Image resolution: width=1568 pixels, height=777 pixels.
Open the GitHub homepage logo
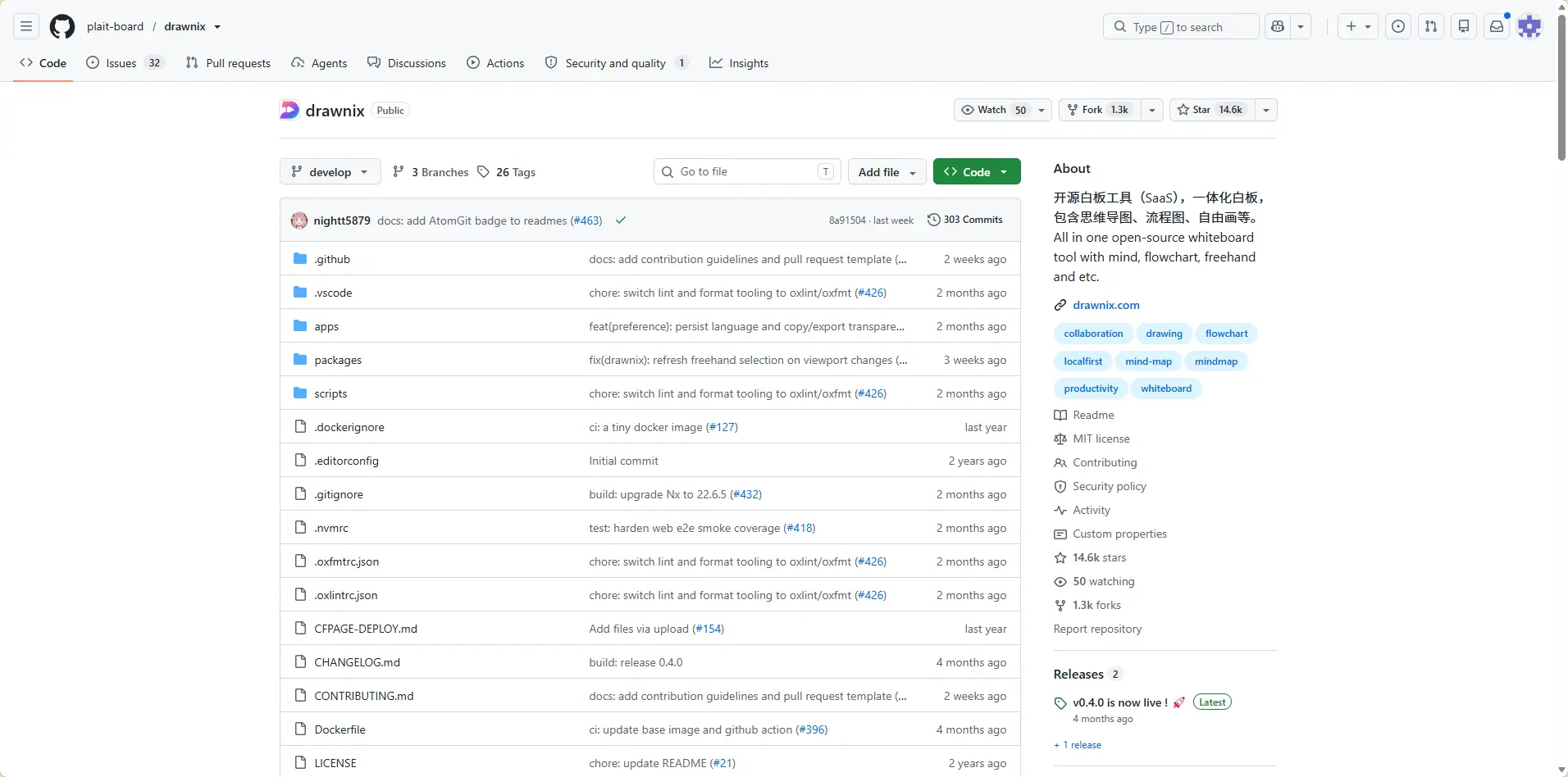(x=62, y=27)
